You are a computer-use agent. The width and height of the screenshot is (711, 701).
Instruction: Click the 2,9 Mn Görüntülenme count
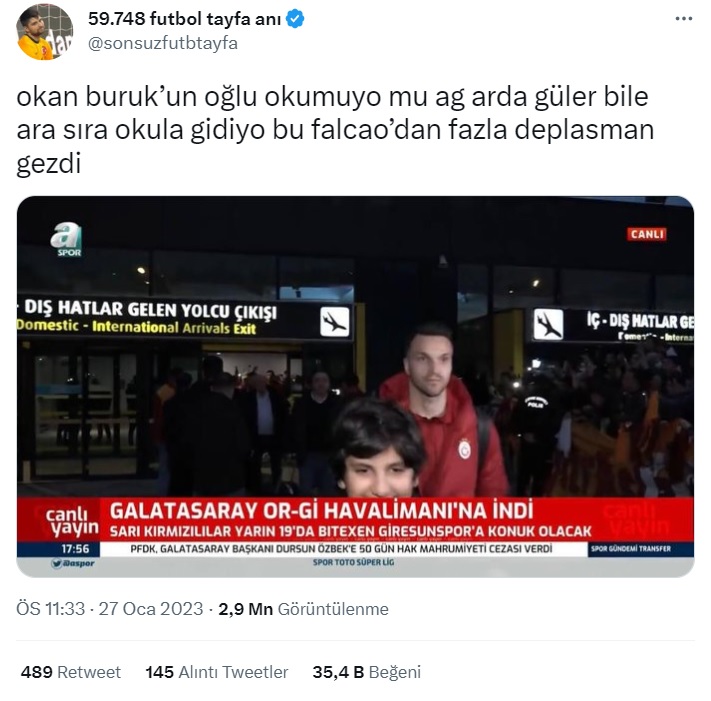pos(303,609)
